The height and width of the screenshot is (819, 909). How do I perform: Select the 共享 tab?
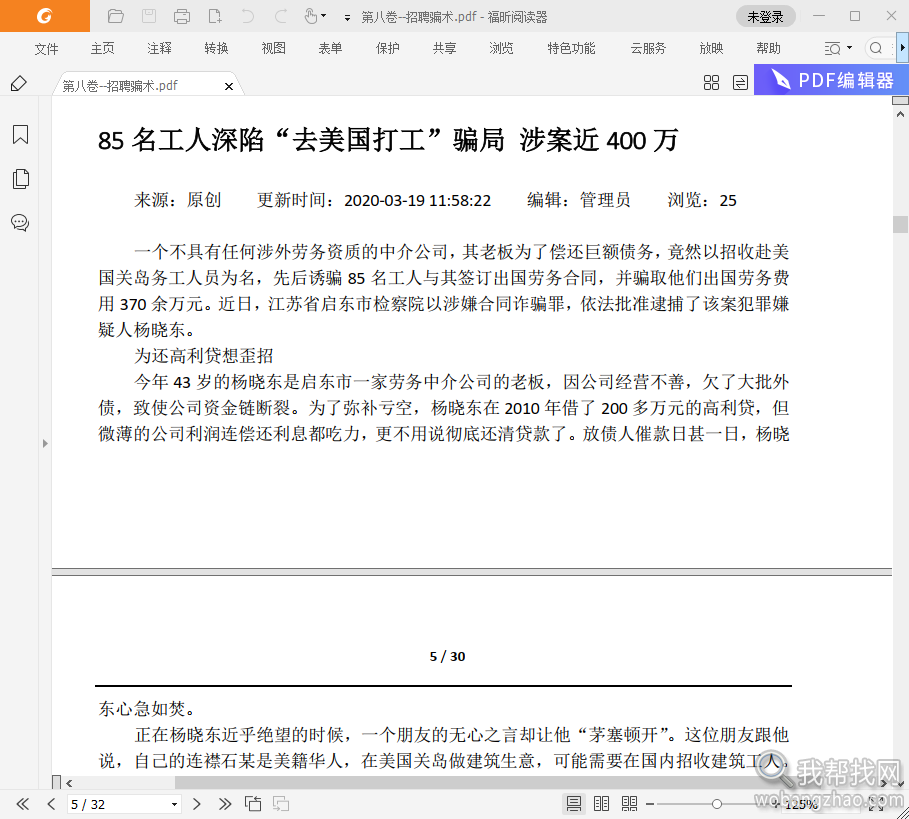tap(445, 49)
